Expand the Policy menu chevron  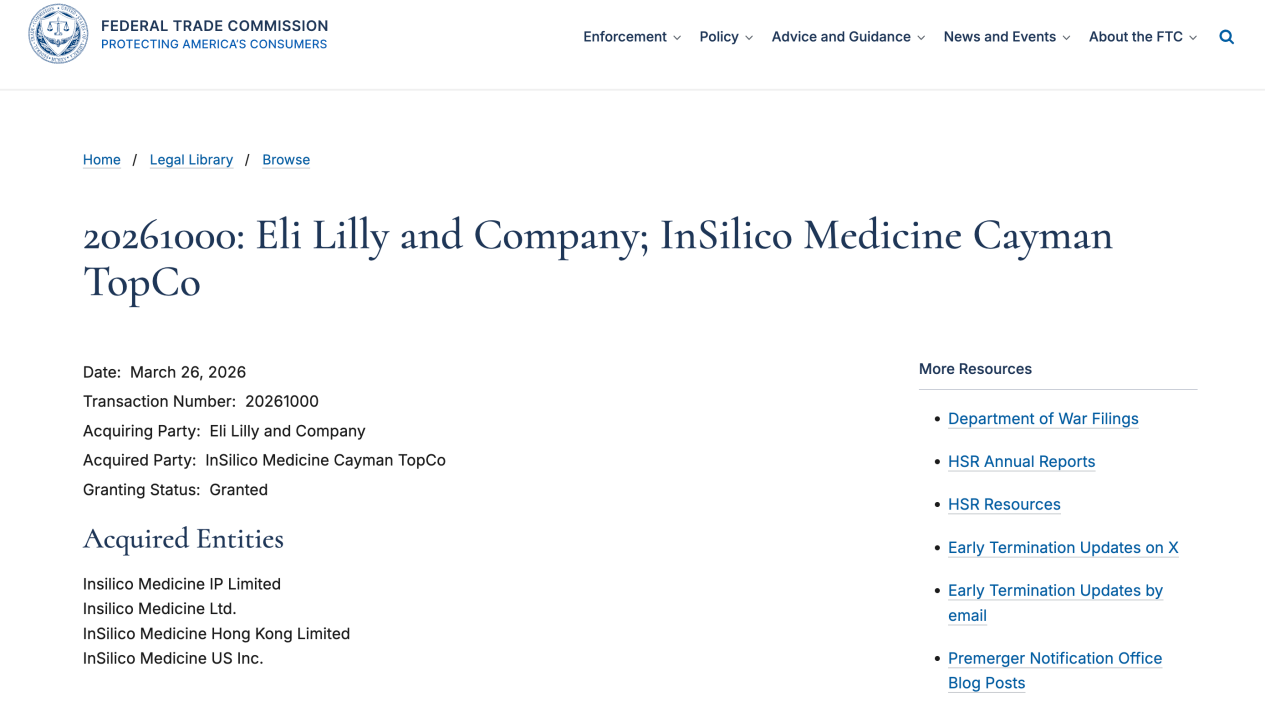coord(749,38)
